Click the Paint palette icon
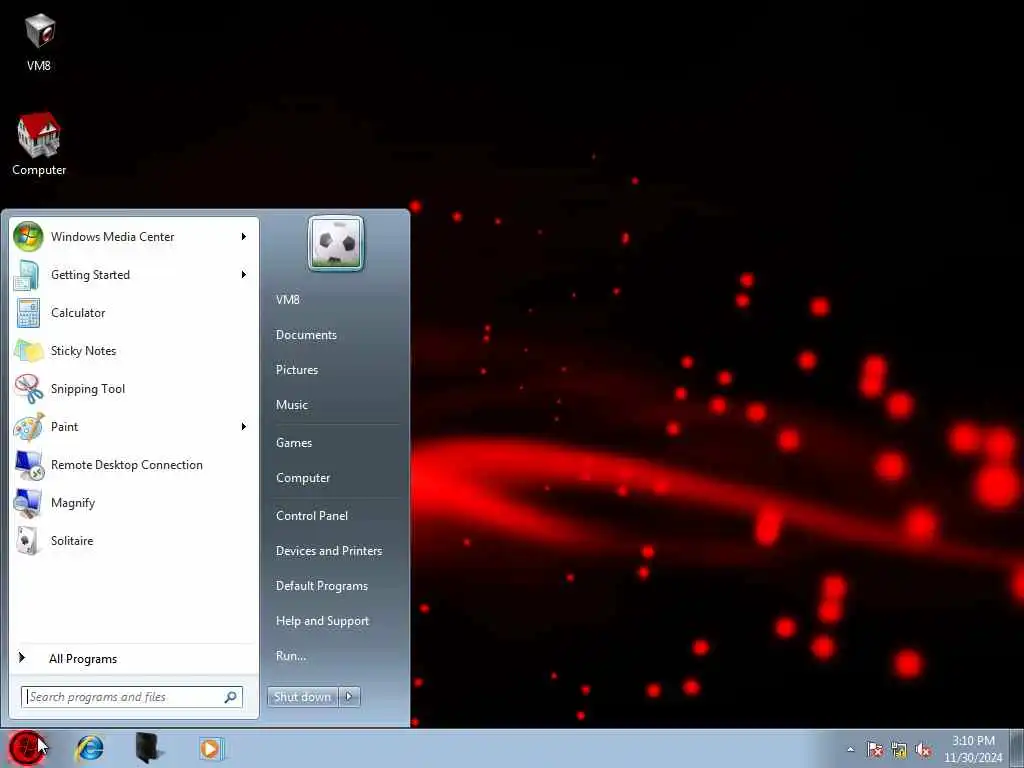Screen dimensions: 1024x768 tap(28, 427)
